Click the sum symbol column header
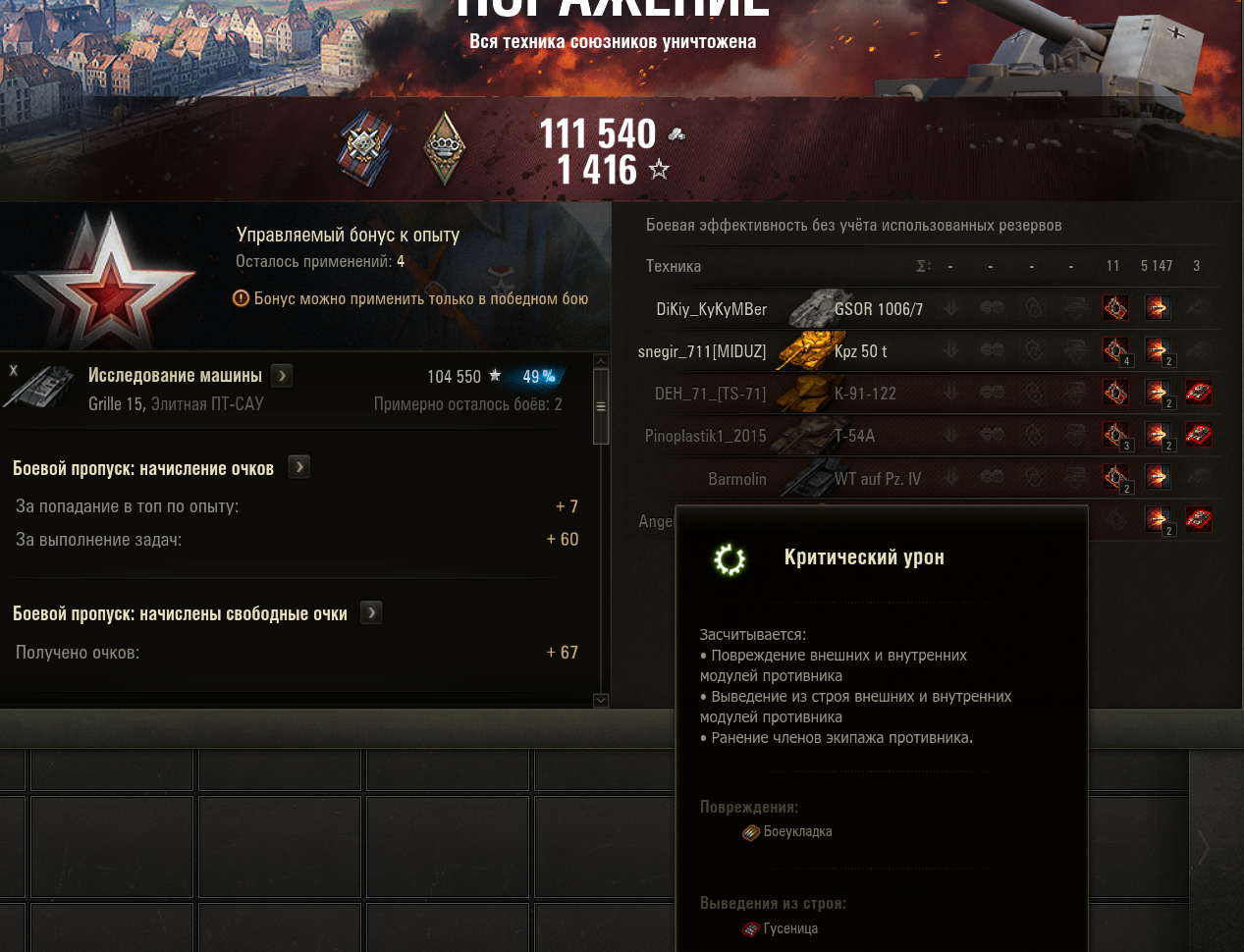1244x952 pixels. (x=923, y=266)
